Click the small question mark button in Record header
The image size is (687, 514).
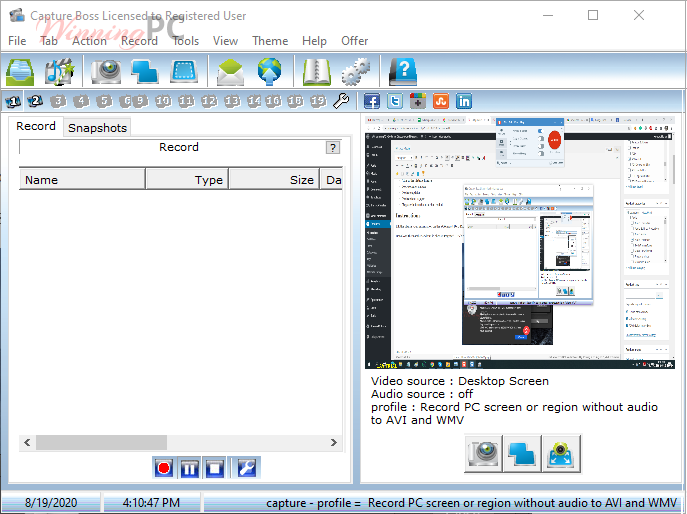[x=333, y=148]
